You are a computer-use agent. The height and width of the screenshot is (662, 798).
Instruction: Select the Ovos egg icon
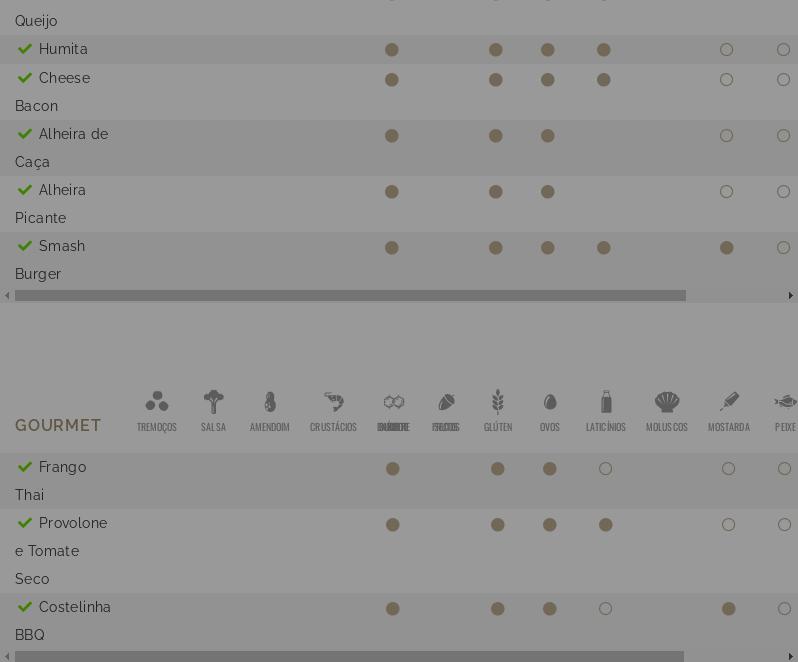pyautogui.click(x=550, y=402)
